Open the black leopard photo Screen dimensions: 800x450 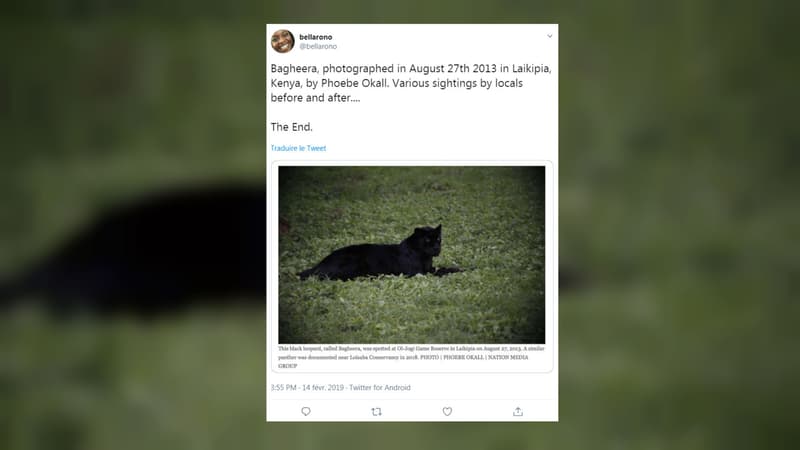pyautogui.click(x=412, y=255)
